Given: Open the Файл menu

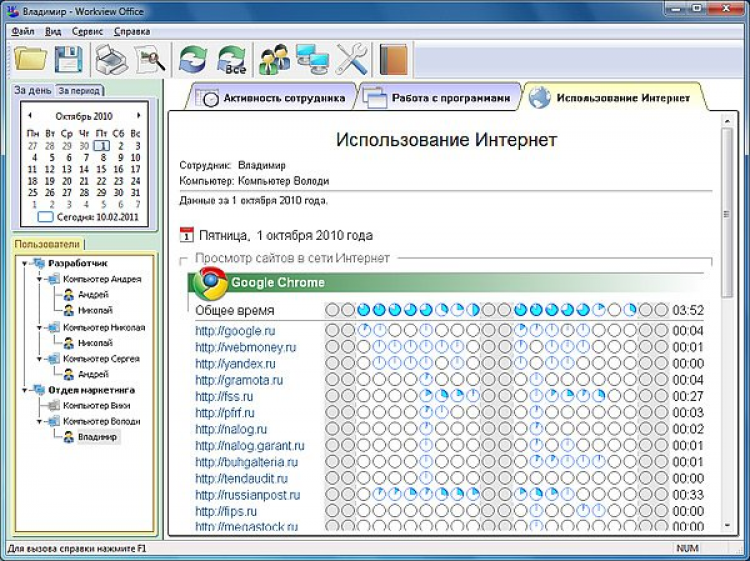Looking at the screenshot, I should point(22,32).
